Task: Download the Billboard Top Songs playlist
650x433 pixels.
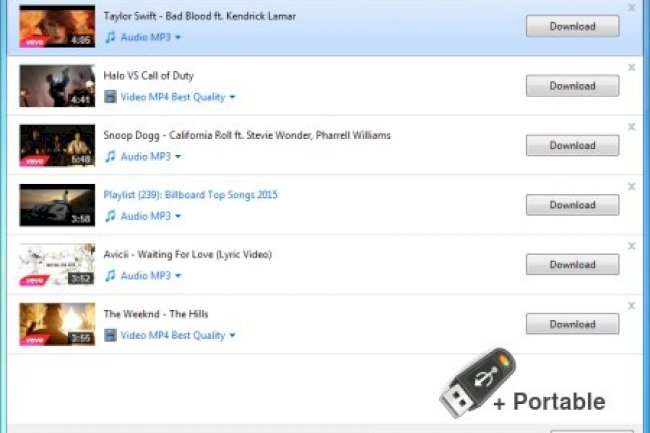Action: [572, 205]
